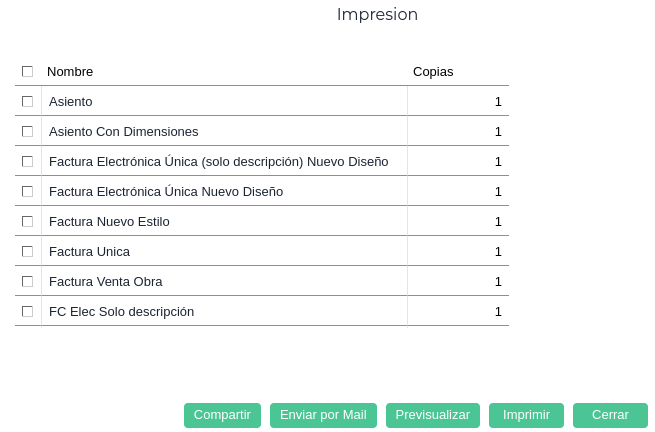The width and height of the screenshot is (655, 432).
Task: Click the Compartir button
Action: point(222,415)
